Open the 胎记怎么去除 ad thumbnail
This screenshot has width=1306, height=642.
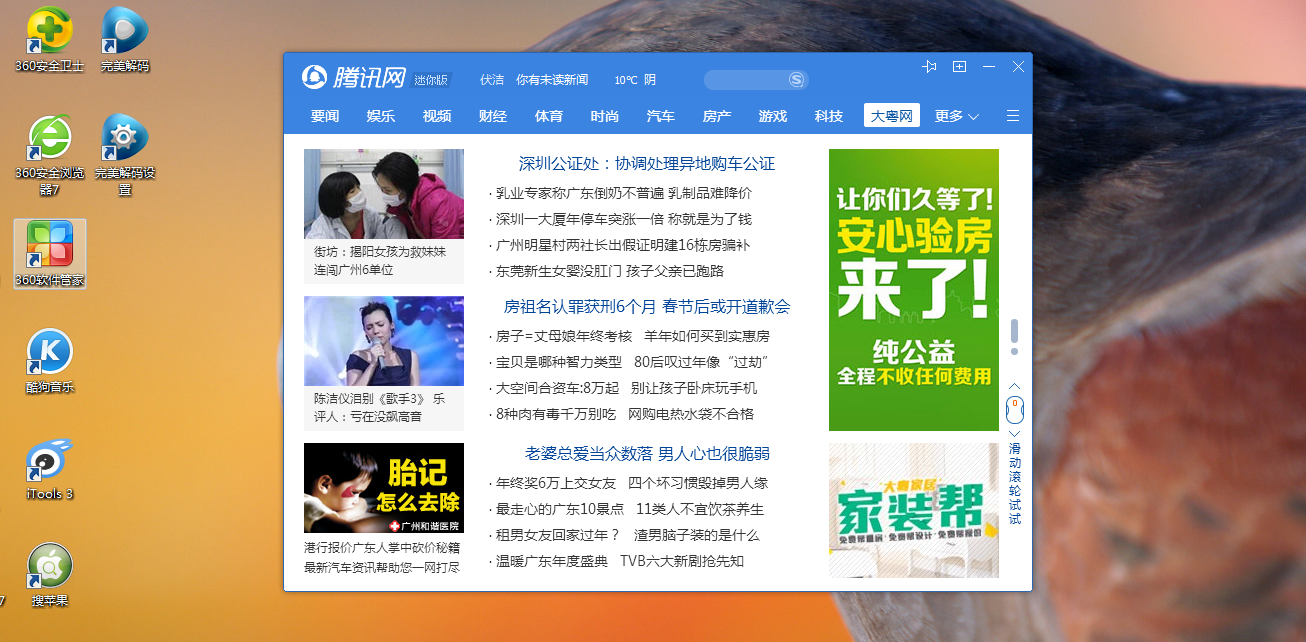click(x=384, y=488)
